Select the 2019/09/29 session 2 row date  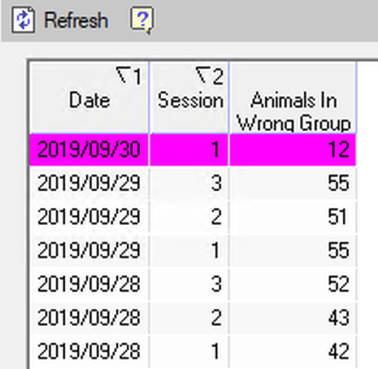point(89,217)
